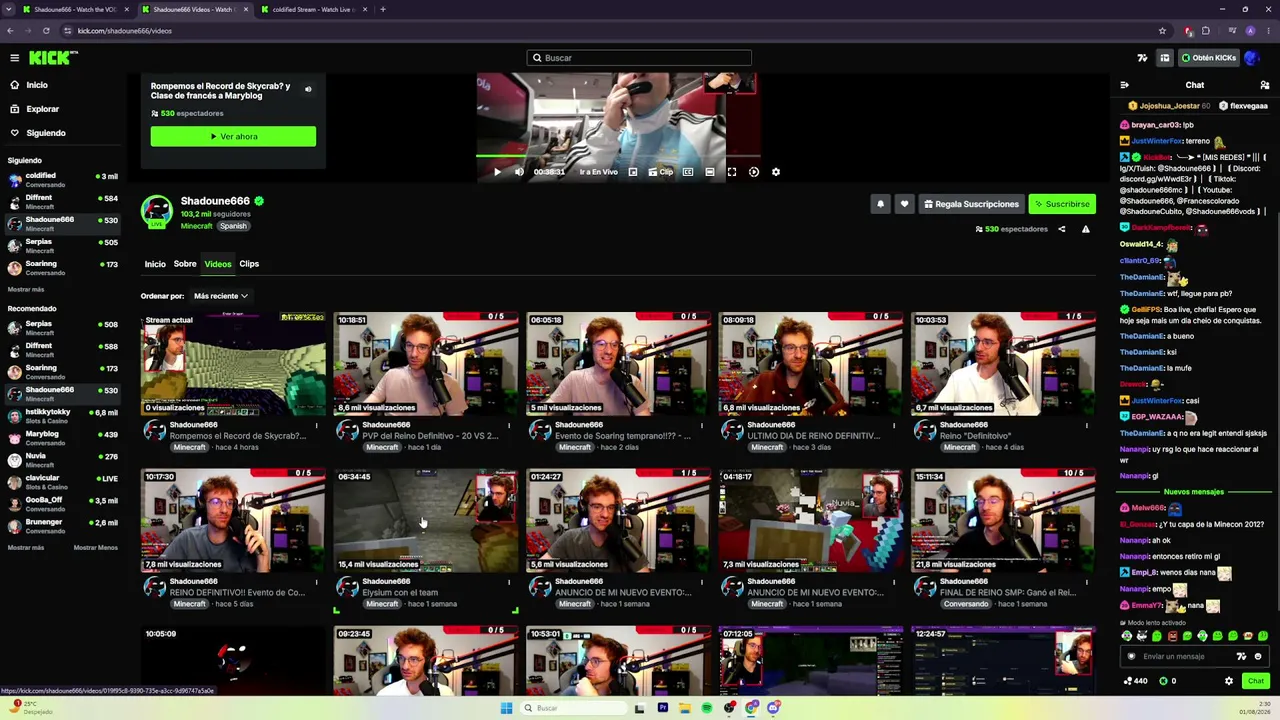Enter fullscreen mode in the player
The height and width of the screenshot is (720, 1280).
point(732,172)
